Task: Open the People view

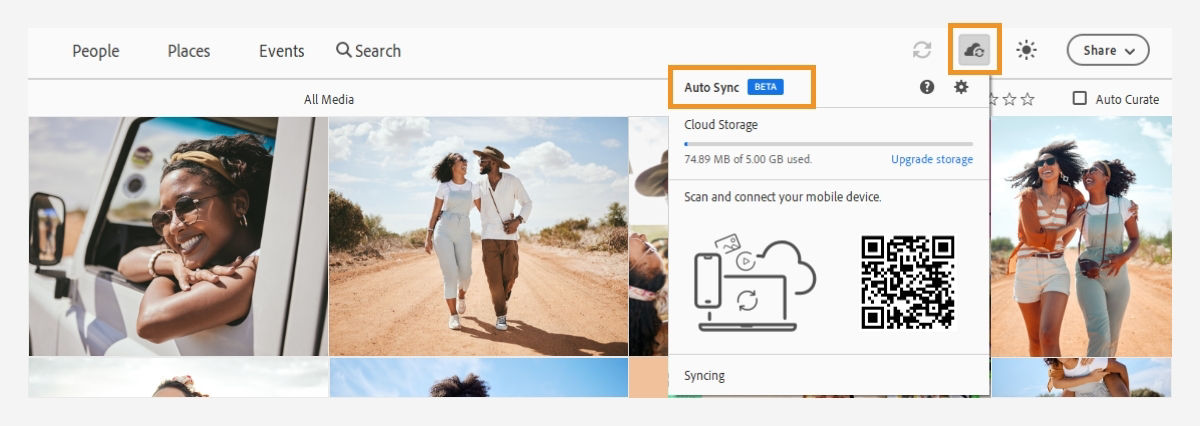Action: click(x=96, y=51)
